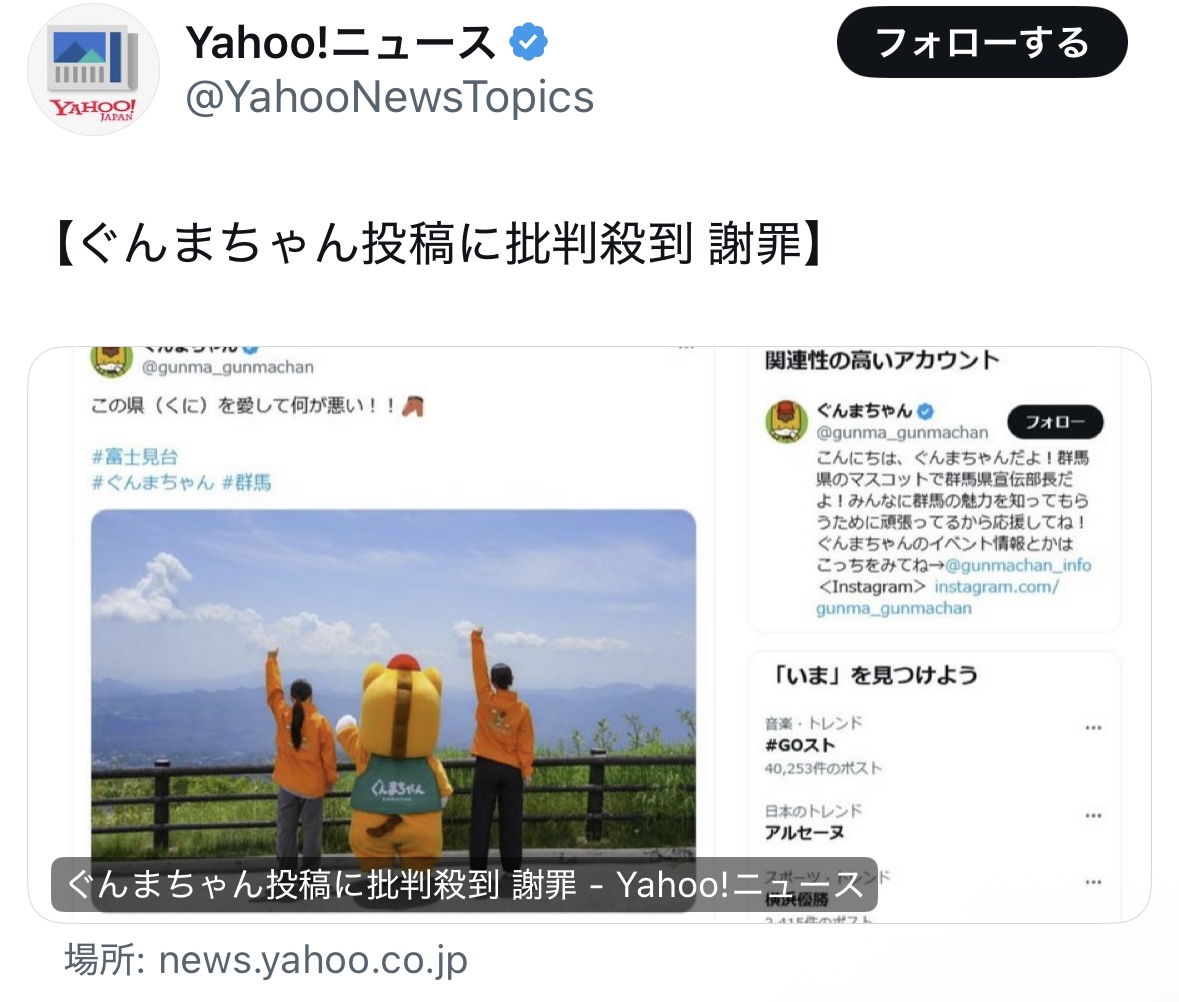Open the ぐんまちゃん article preview card

(590, 635)
